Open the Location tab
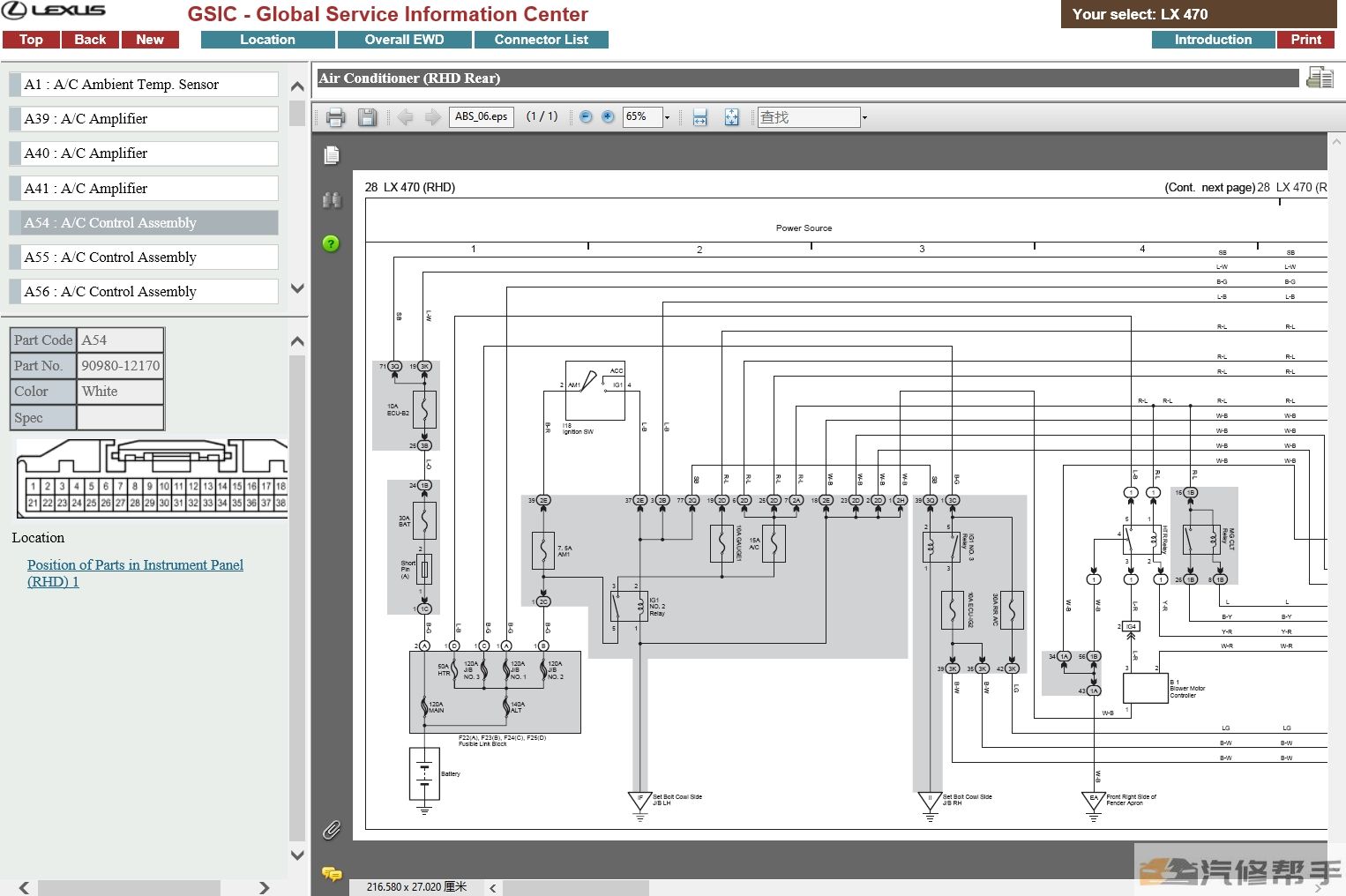Image resolution: width=1346 pixels, height=896 pixels. click(x=268, y=40)
